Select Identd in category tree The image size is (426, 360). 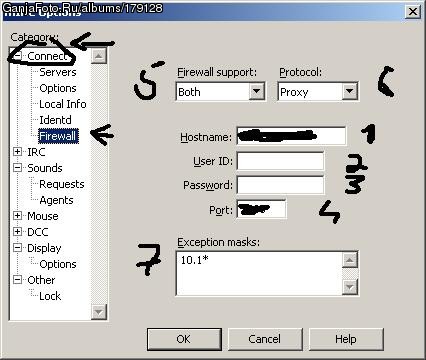click(x=55, y=120)
